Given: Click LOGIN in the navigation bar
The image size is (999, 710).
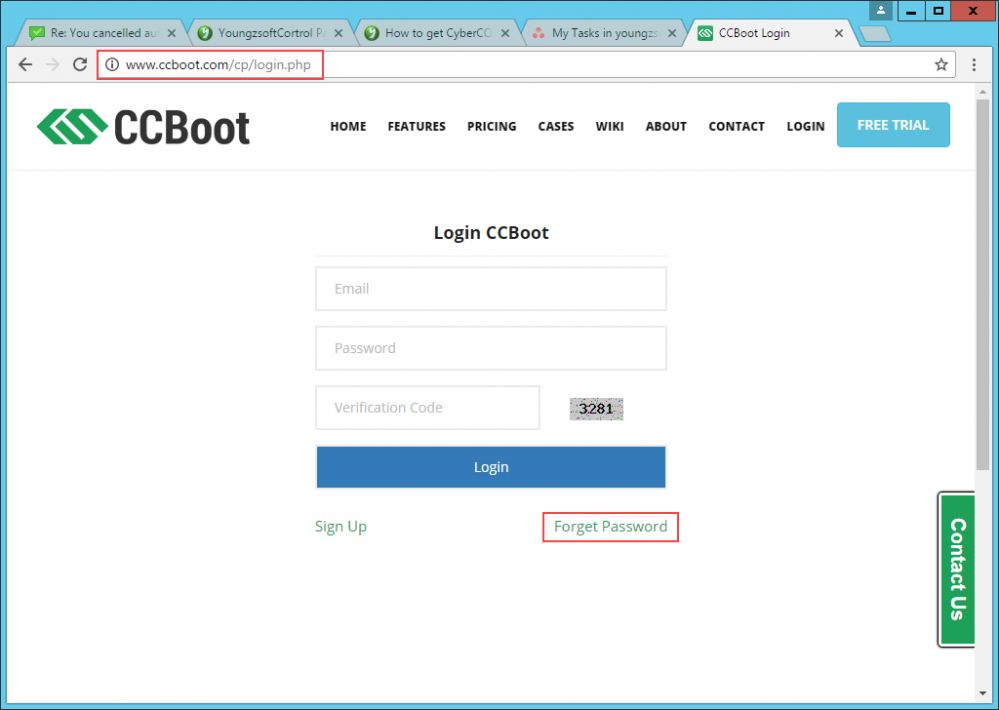Looking at the screenshot, I should (805, 126).
